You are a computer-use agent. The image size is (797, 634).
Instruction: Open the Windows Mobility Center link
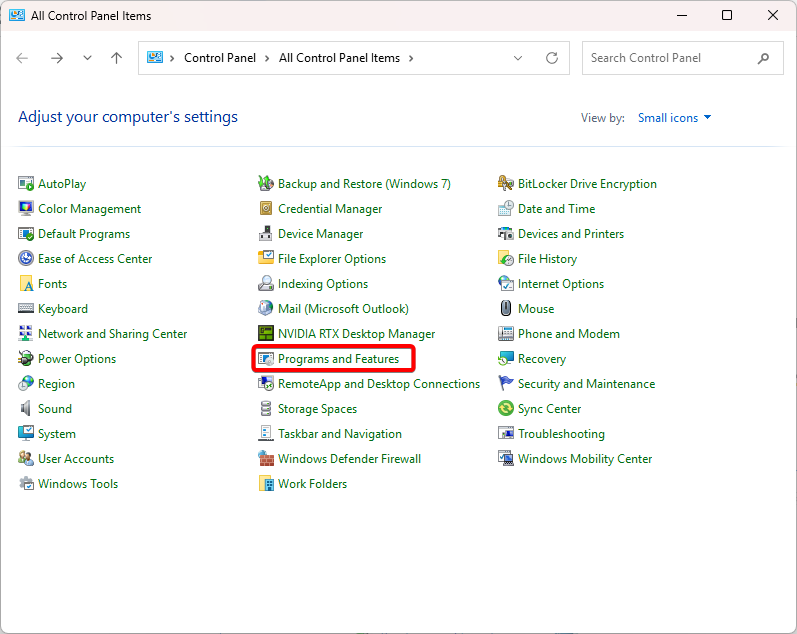tap(585, 458)
